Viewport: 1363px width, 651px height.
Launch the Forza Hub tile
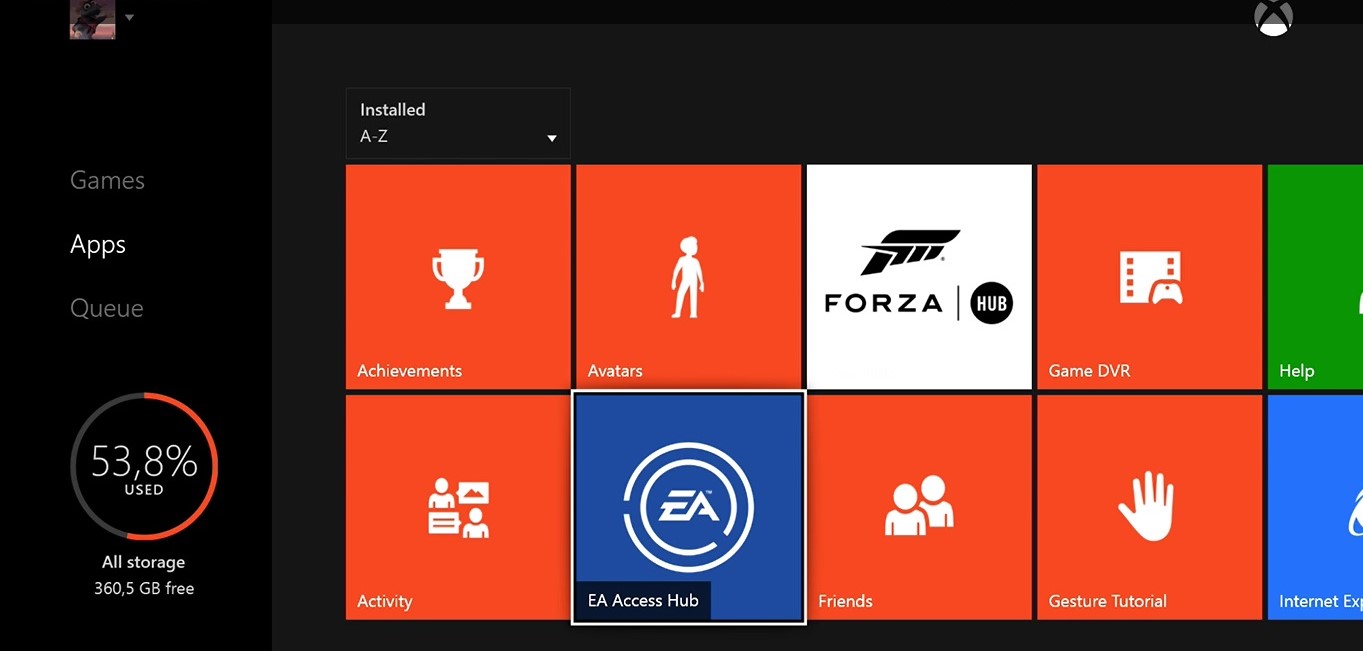pos(919,277)
